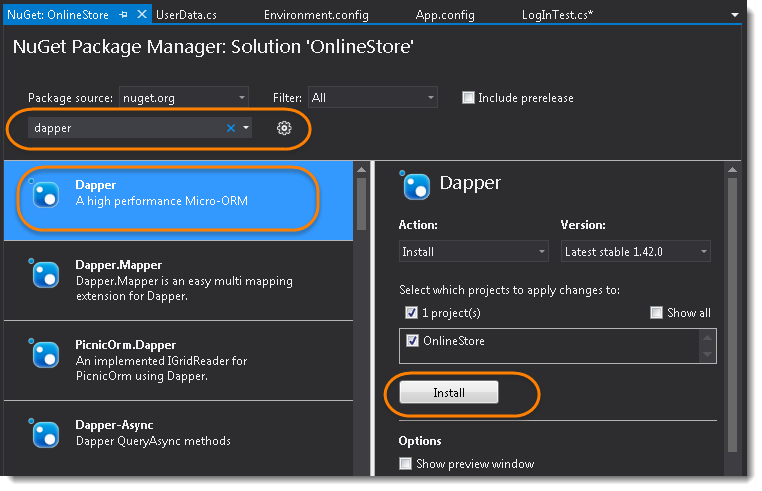
Task: Click the Dapper package icon in list
Action: 45,193
